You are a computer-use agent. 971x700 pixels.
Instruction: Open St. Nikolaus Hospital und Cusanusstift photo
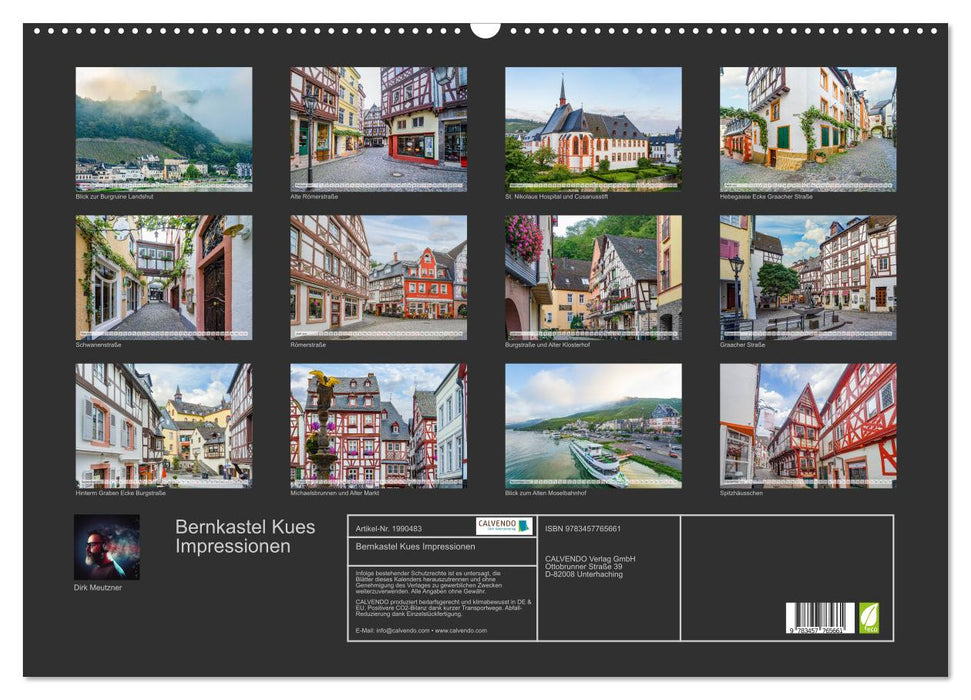(x=593, y=129)
